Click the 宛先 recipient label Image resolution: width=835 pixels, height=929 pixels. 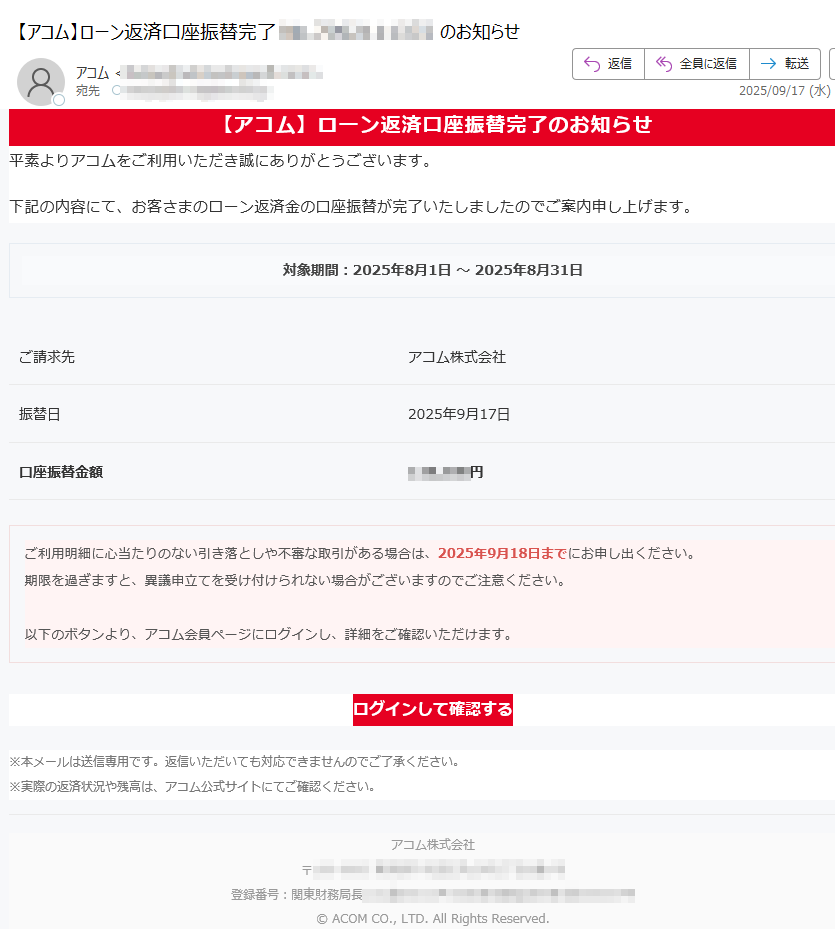(88, 91)
